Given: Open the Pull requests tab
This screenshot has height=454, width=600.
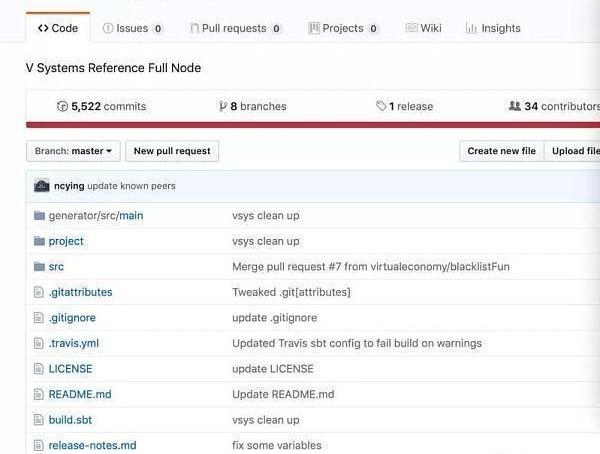Looking at the screenshot, I should click(236, 28).
